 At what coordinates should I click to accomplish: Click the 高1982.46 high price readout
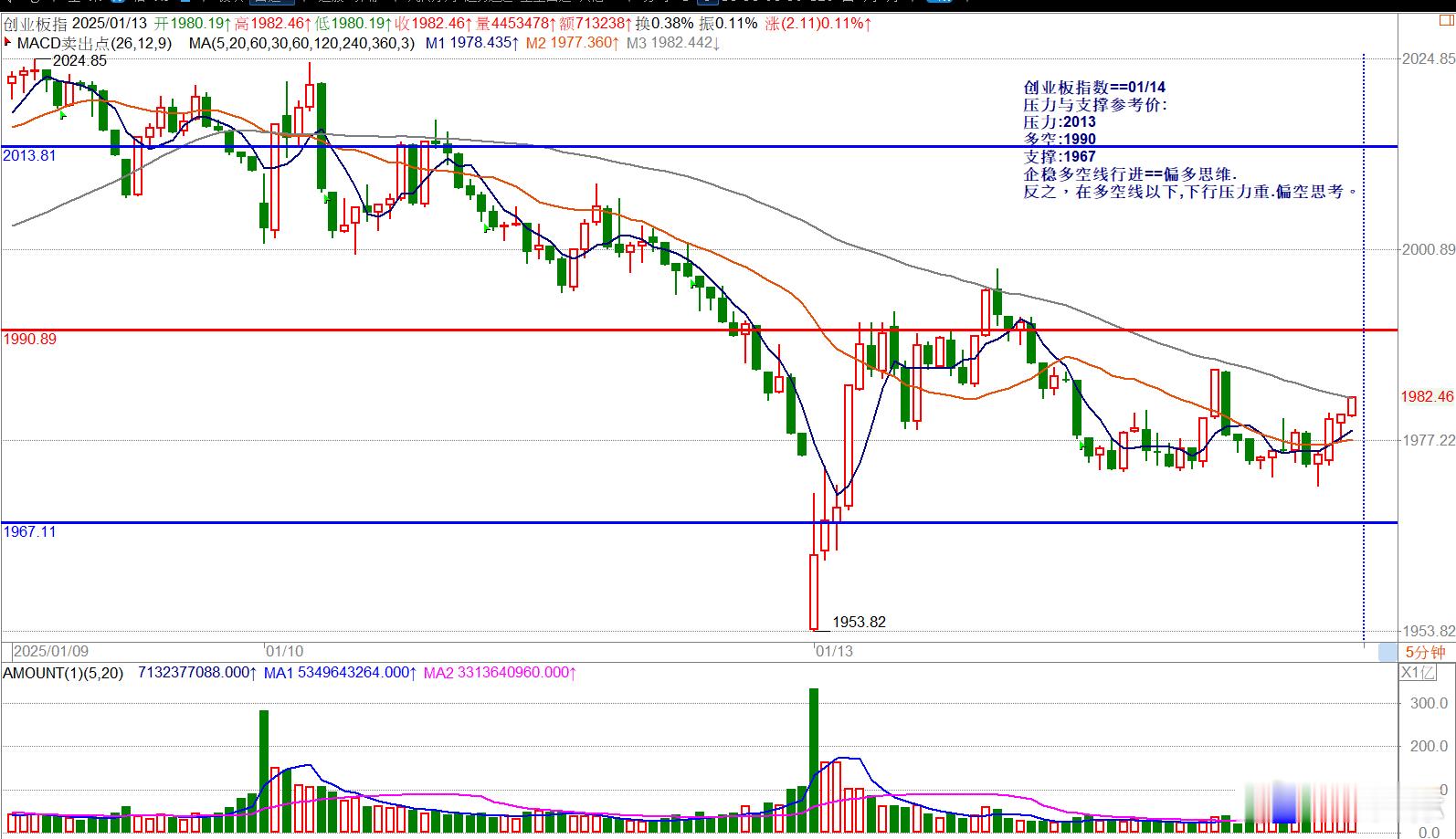tap(272, 24)
